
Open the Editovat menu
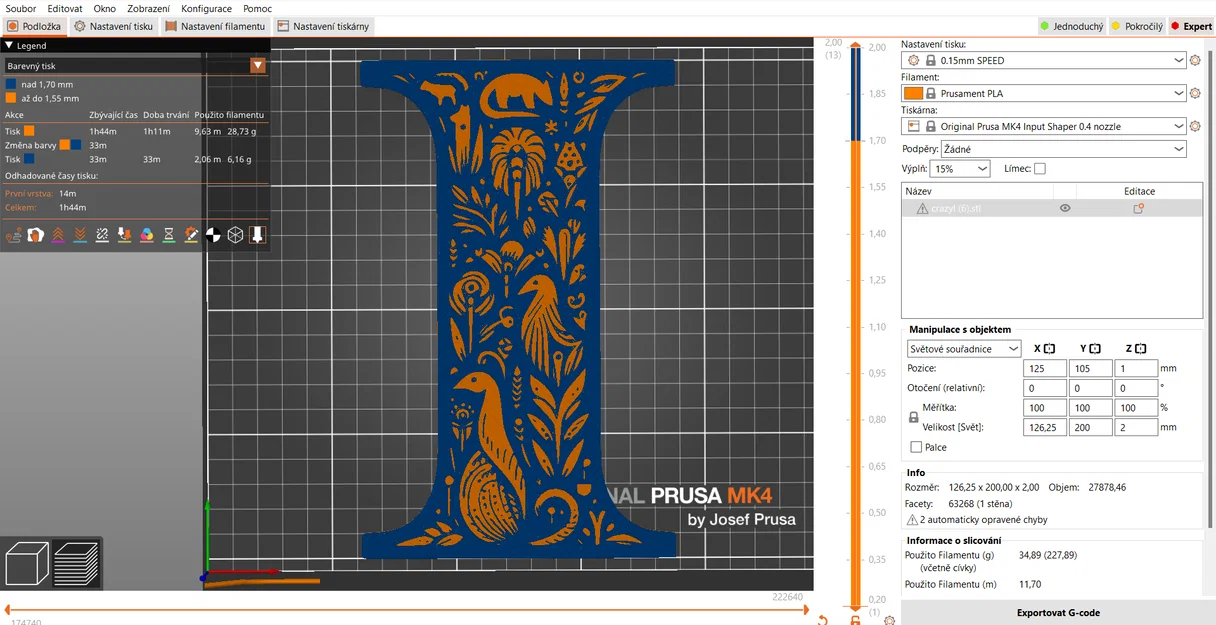coord(65,8)
